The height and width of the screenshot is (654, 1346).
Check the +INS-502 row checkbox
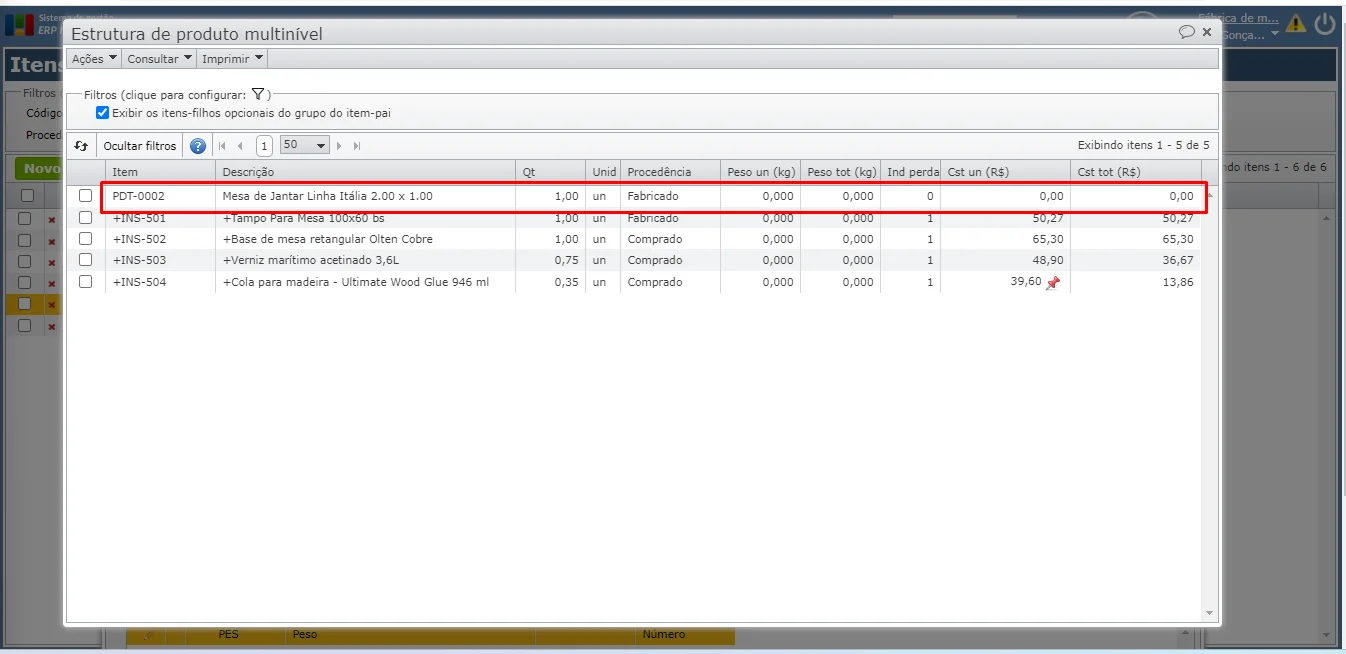pyautogui.click(x=86, y=239)
